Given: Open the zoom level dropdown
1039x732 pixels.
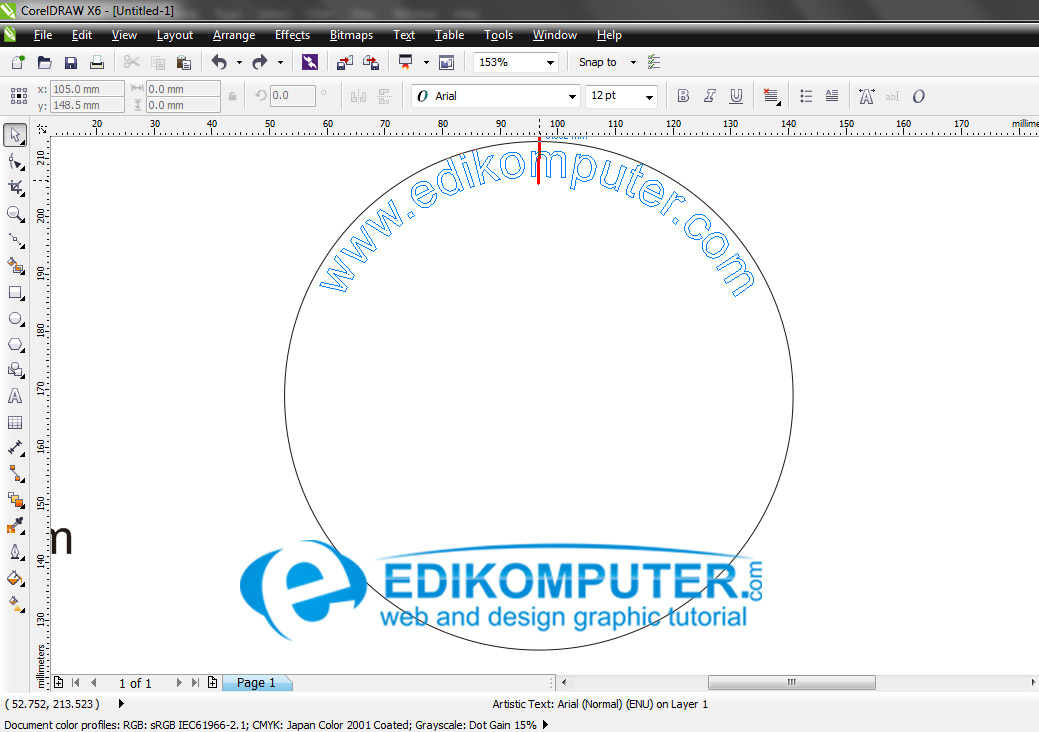Looking at the screenshot, I should (548, 61).
